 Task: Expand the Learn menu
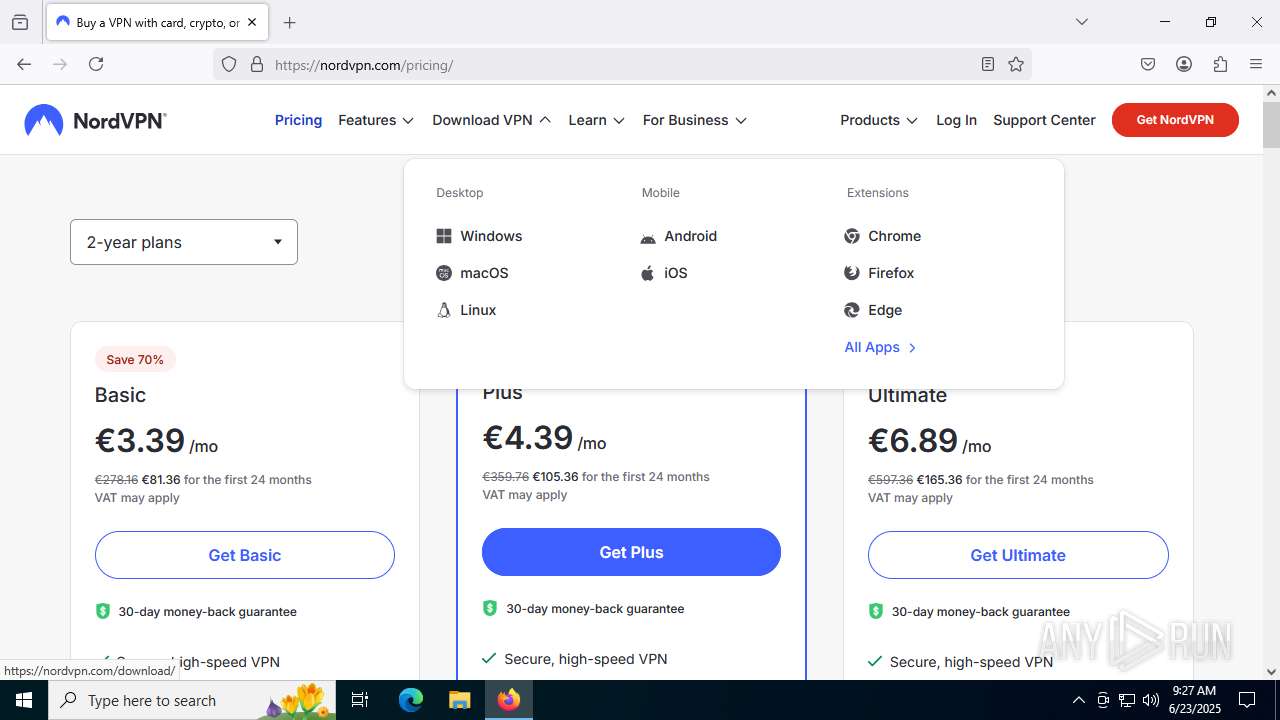pos(597,120)
